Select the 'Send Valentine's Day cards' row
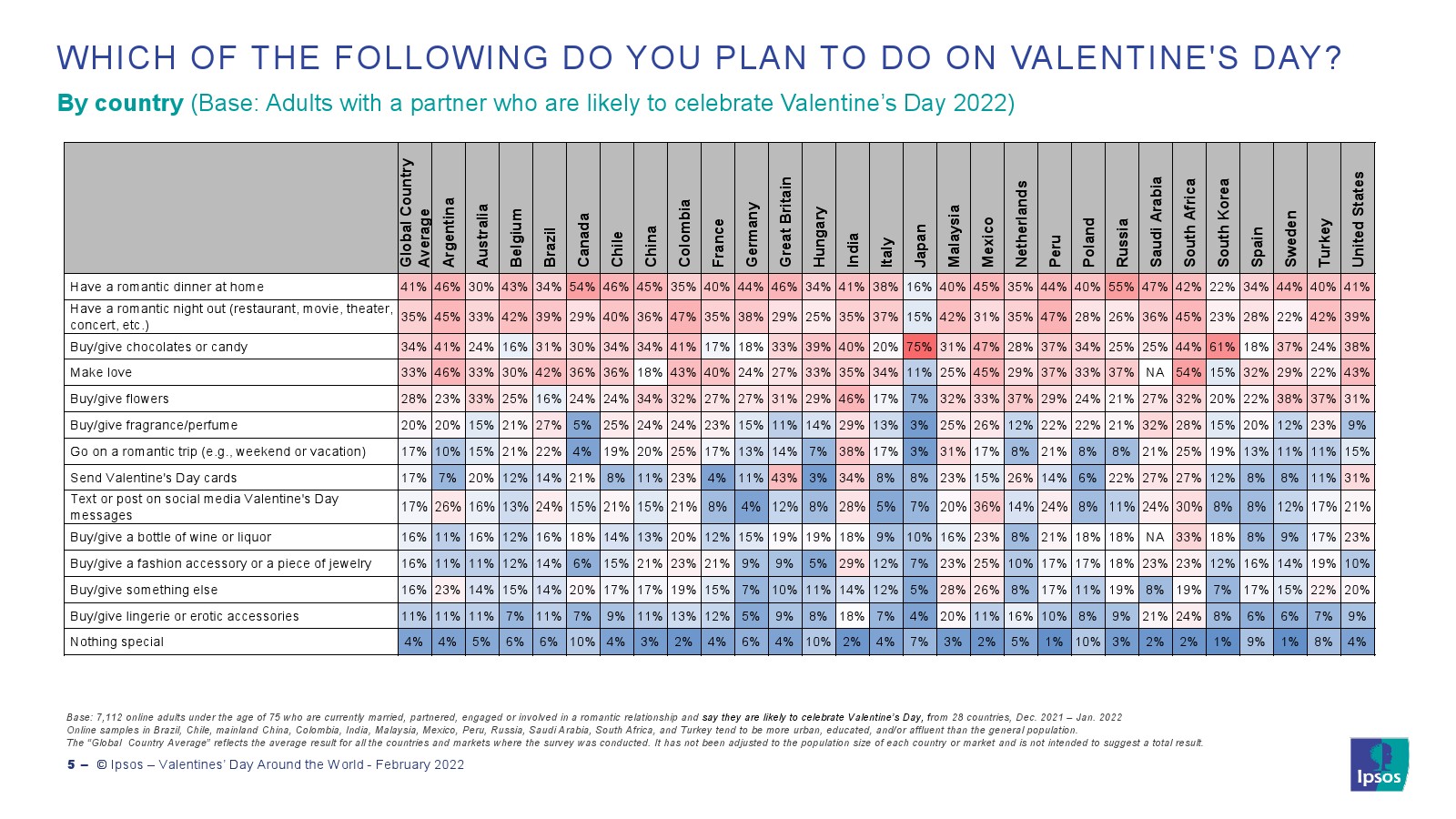The image size is (1456, 819). pos(719,478)
